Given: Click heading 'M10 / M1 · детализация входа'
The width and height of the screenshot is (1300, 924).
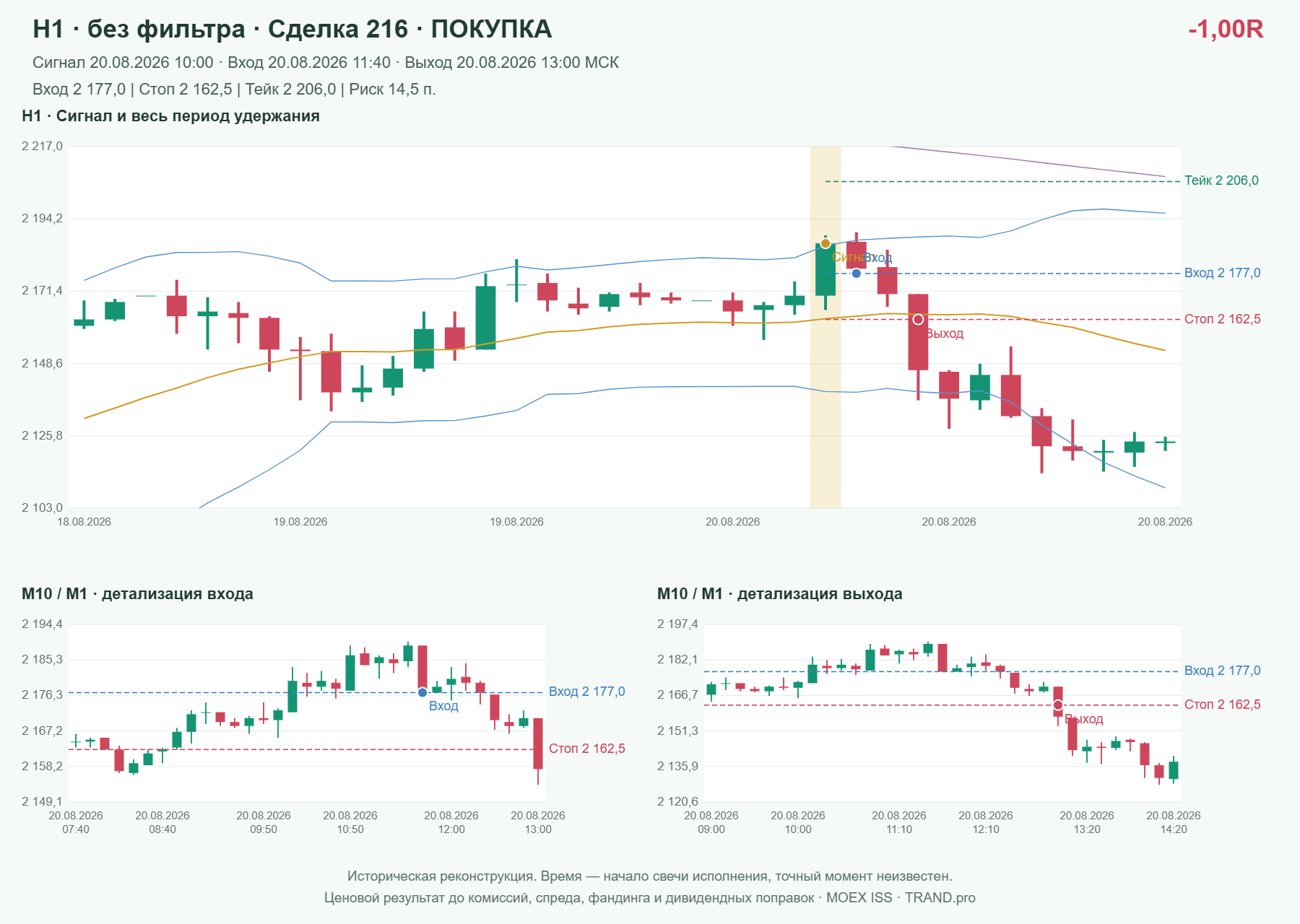Looking at the screenshot, I should [x=137, y=594].
